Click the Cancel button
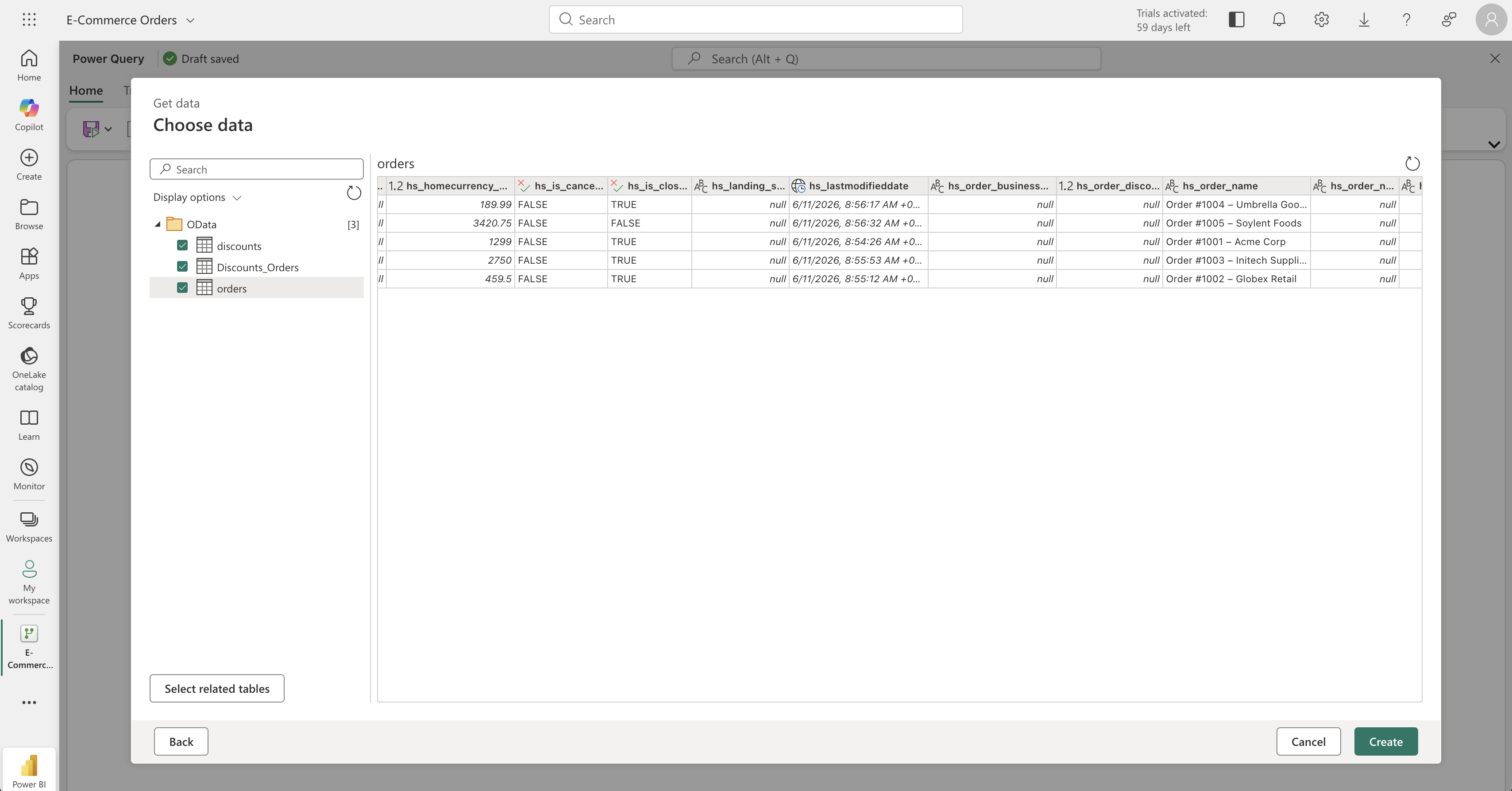 click(1308, 741)
